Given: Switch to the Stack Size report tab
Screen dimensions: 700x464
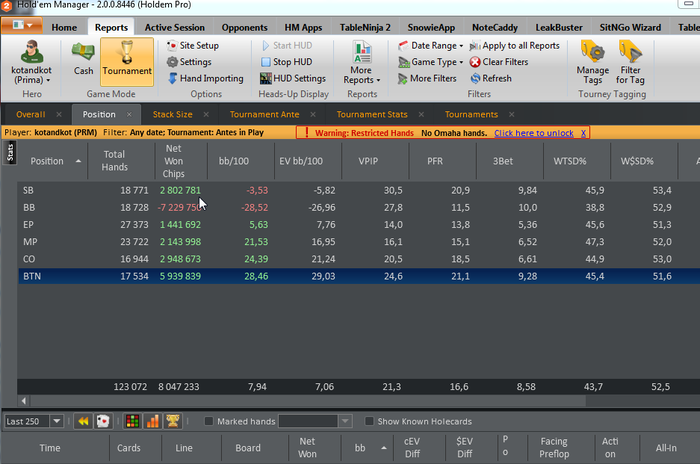Looking at the screenshot, I should (x=172, y=114).
